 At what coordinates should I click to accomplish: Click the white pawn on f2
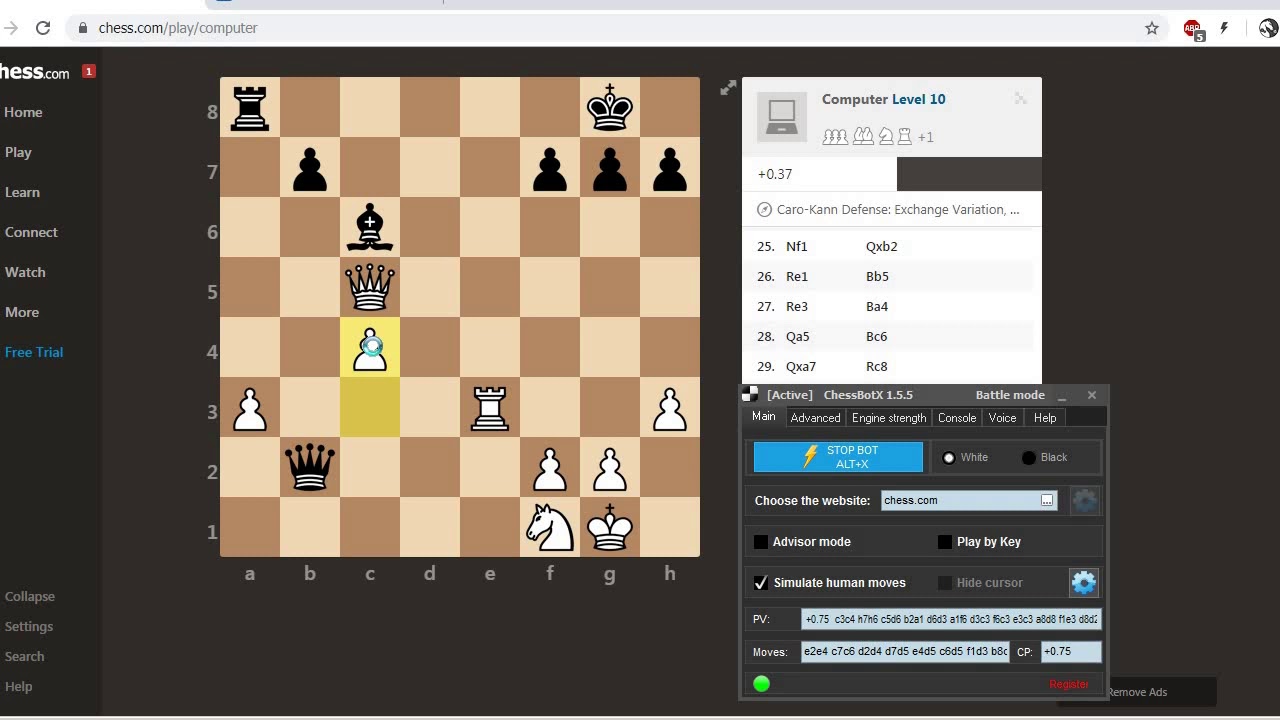550,469
